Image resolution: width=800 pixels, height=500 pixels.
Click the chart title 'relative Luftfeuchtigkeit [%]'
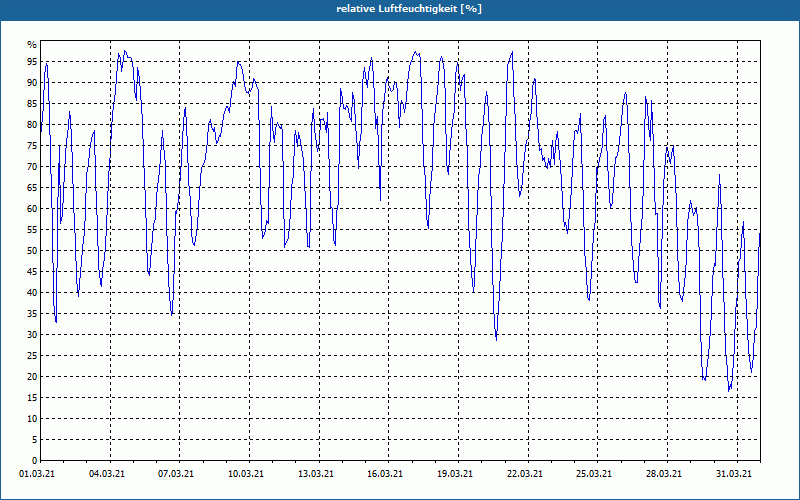click(409, 9)
